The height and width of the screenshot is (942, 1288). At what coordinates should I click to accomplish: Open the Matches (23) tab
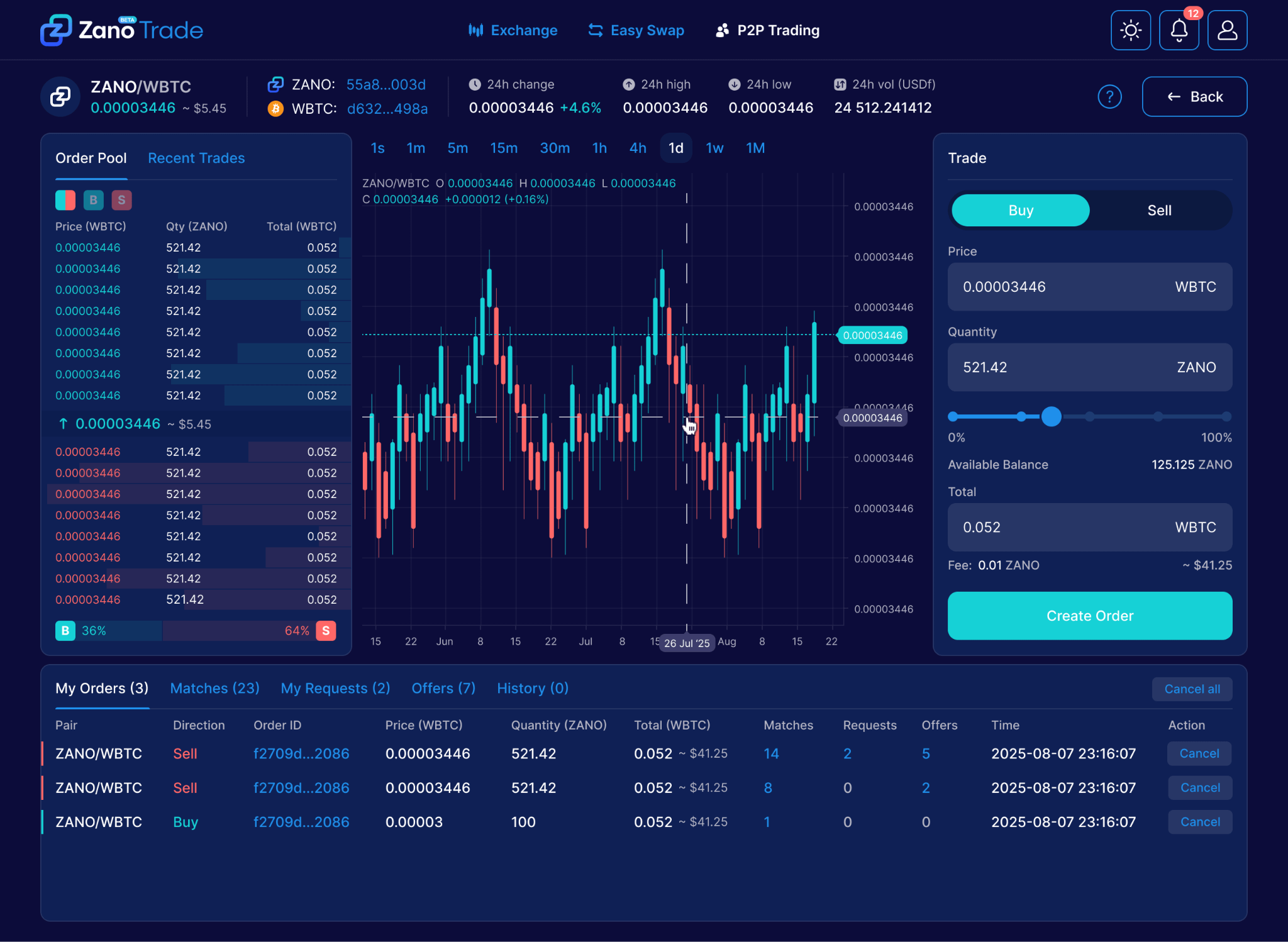[214, 689]
